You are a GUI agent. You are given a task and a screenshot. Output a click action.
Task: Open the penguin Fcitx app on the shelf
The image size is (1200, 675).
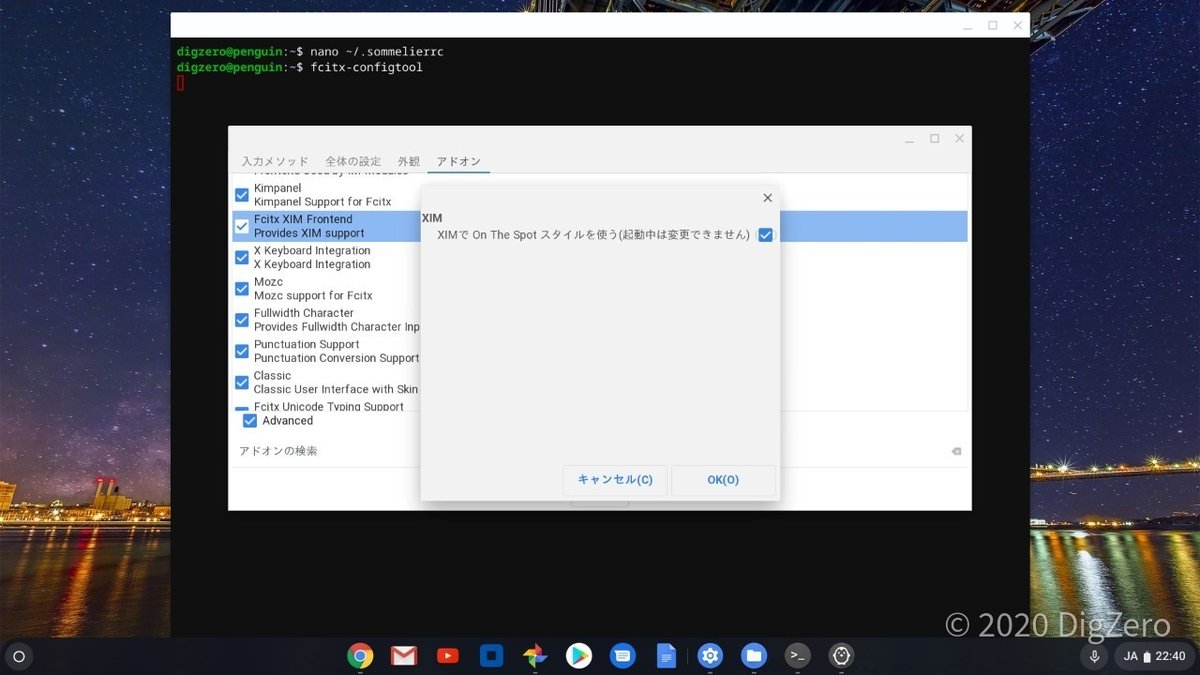click(x=841, y=656)
